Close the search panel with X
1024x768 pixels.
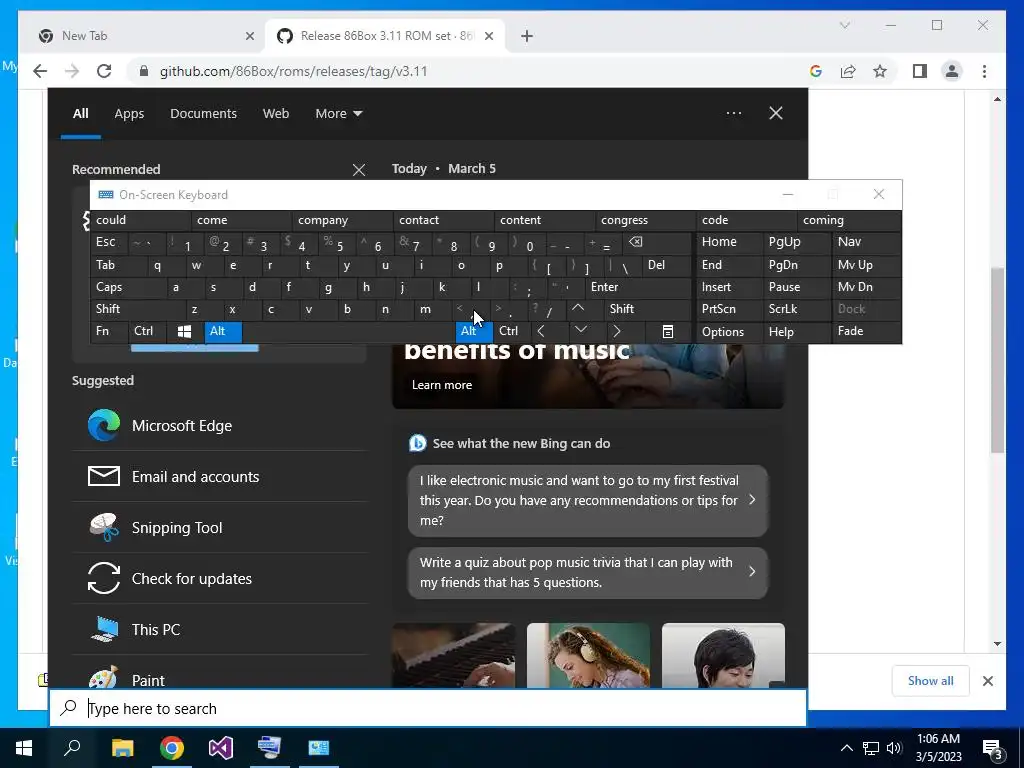(x=776, y=113)
